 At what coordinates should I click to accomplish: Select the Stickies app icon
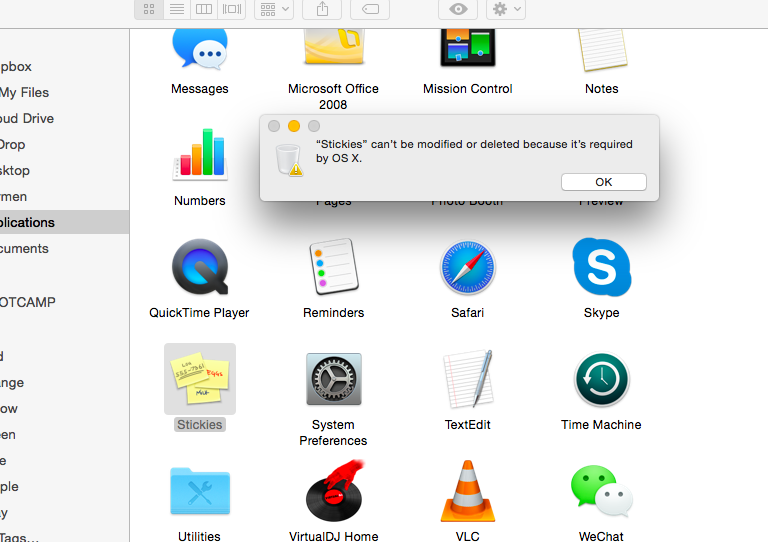point(200,379)
